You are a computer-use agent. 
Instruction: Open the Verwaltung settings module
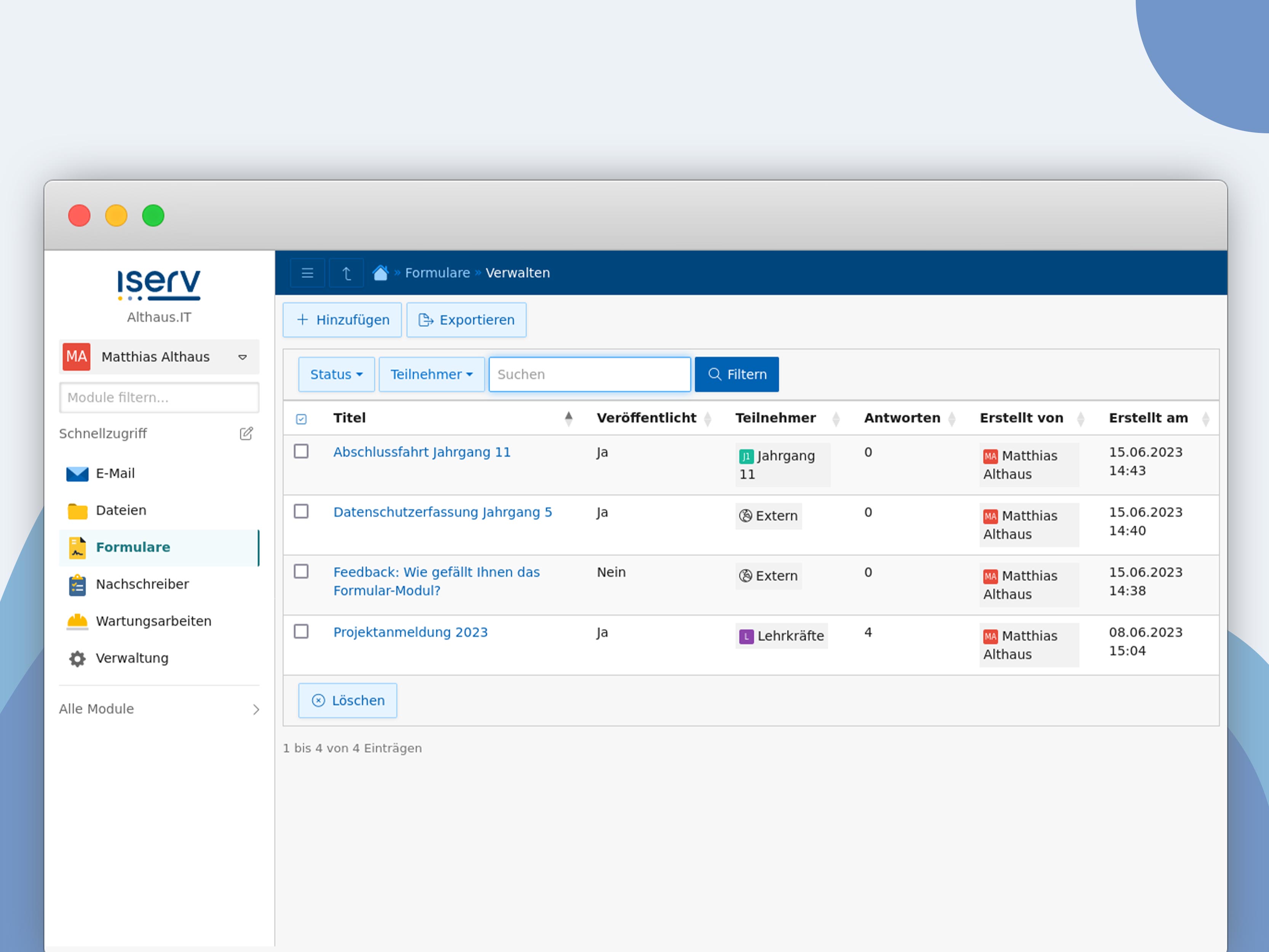[159, 658]
